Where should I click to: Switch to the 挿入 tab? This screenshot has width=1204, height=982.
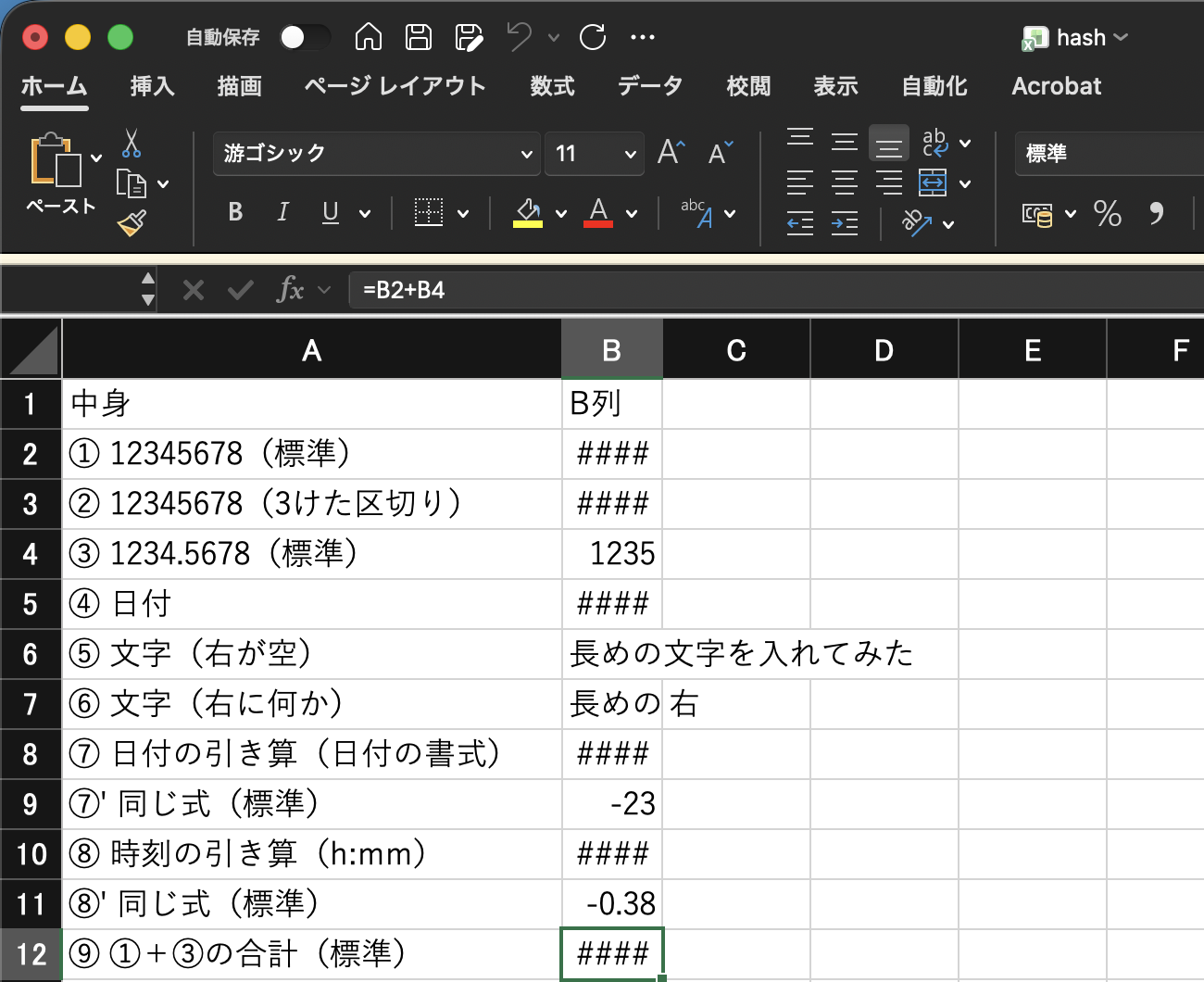153,86
